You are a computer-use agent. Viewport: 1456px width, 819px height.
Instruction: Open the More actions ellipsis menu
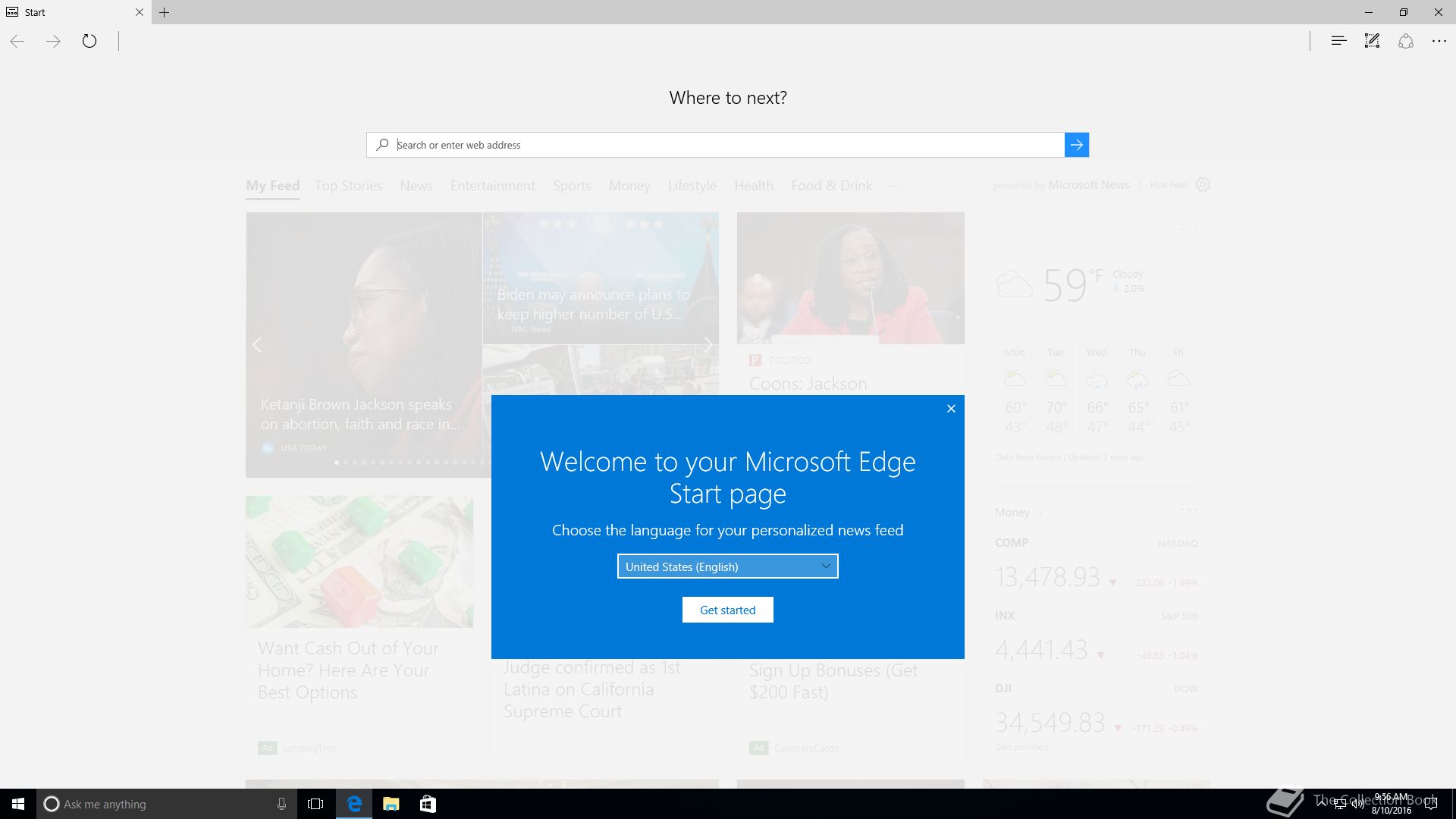[1439, 41]
